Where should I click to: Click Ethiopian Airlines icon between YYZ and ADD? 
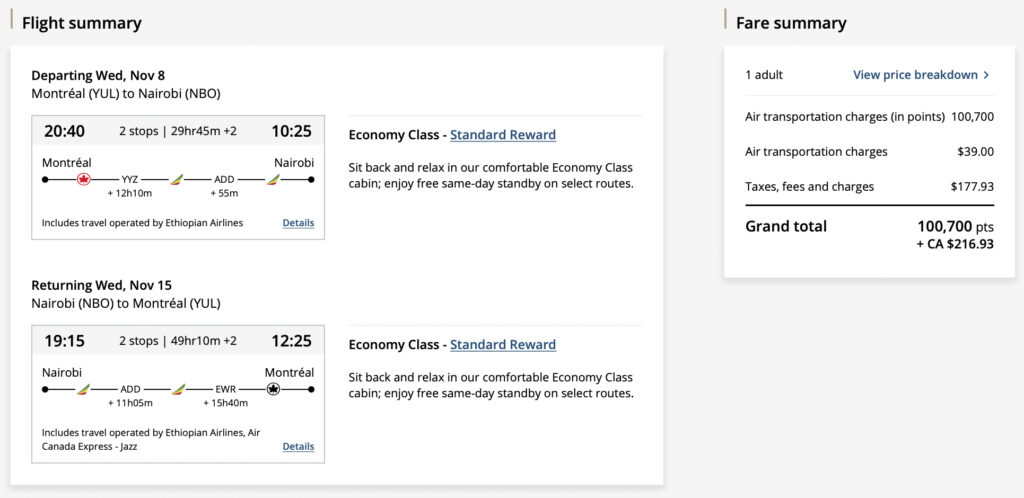coord(176,180)
